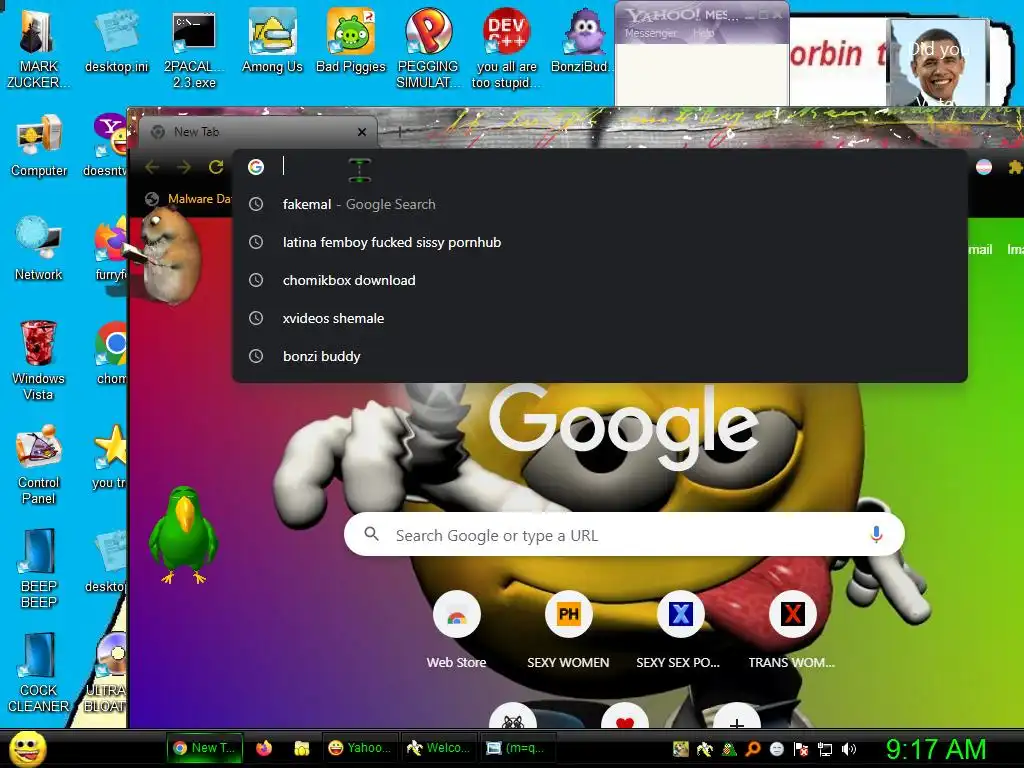Open Firefox from the taskbar

click(264, 748)
